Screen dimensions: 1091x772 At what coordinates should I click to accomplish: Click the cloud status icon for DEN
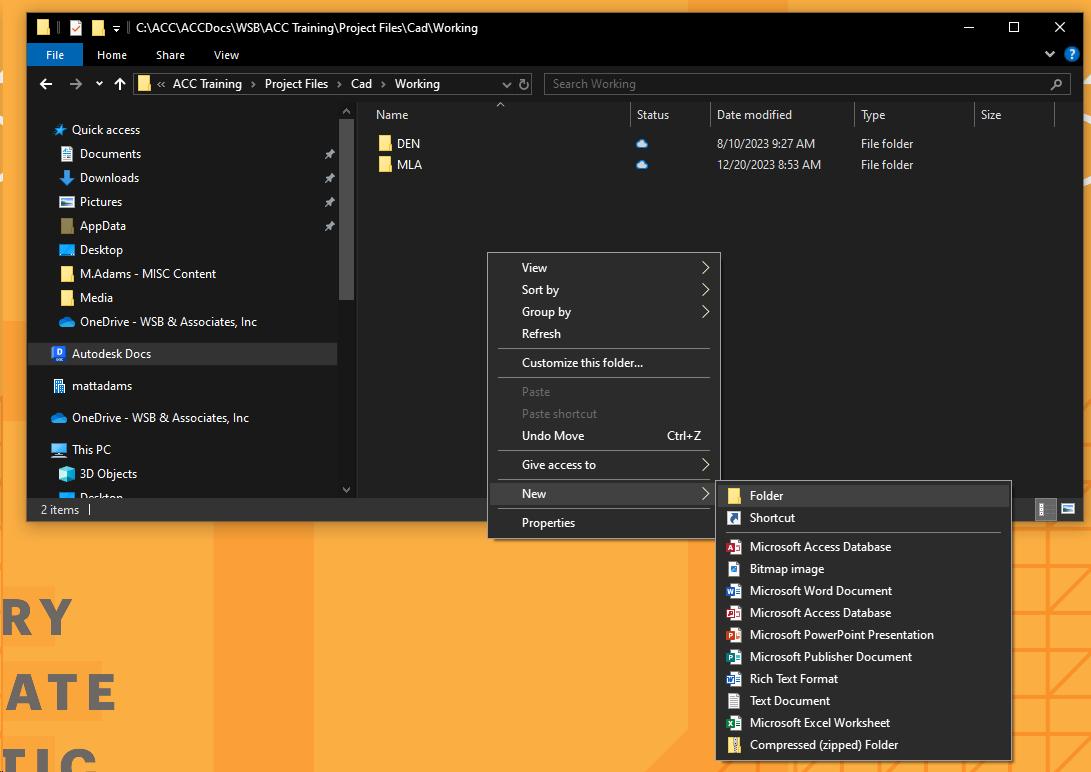[x=642, y=144]
